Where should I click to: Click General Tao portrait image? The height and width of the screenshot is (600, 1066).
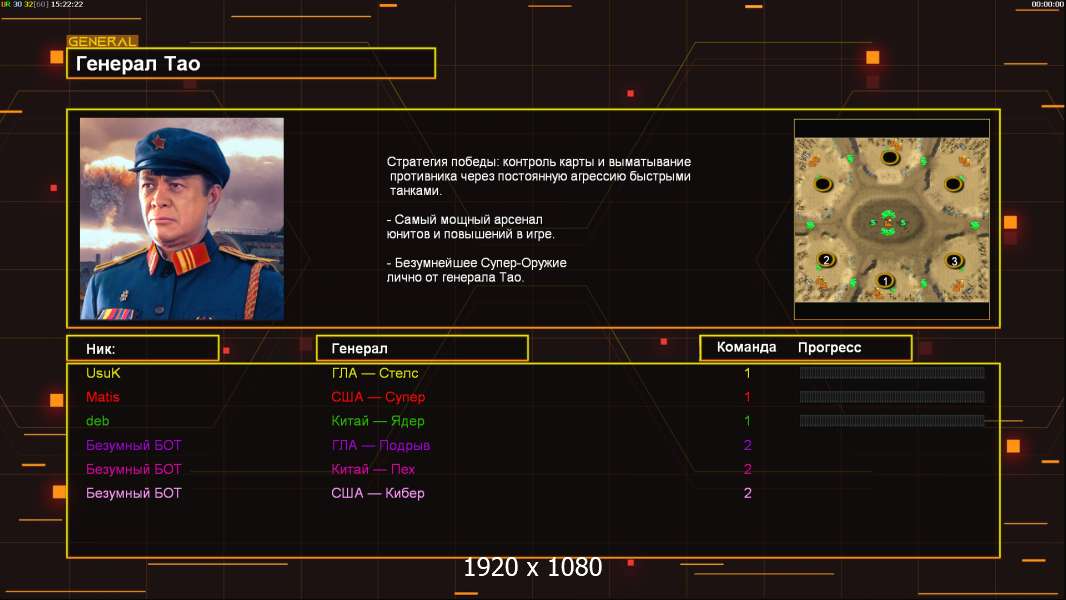(x=182, y=219)
